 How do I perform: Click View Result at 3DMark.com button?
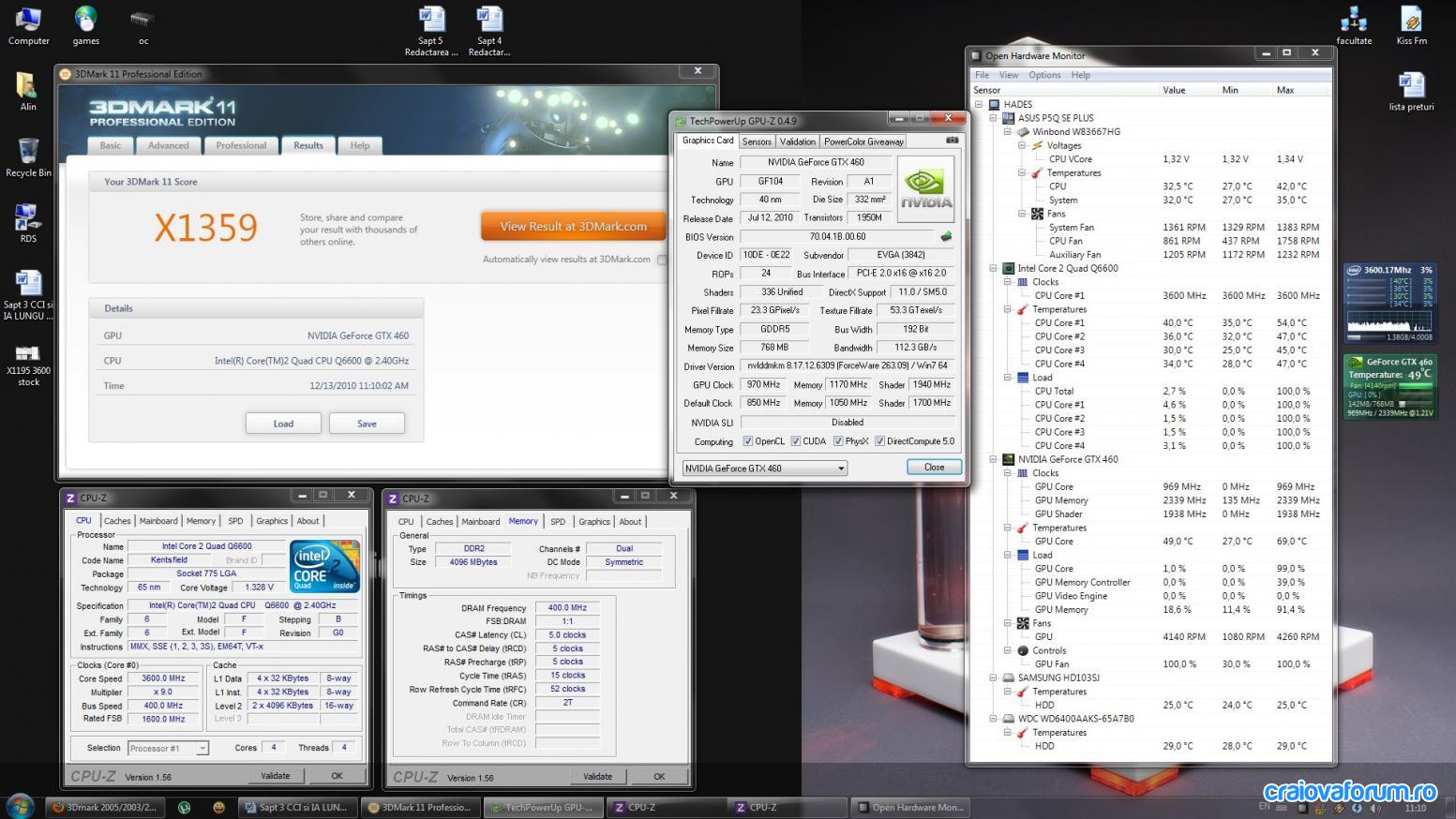573,226
